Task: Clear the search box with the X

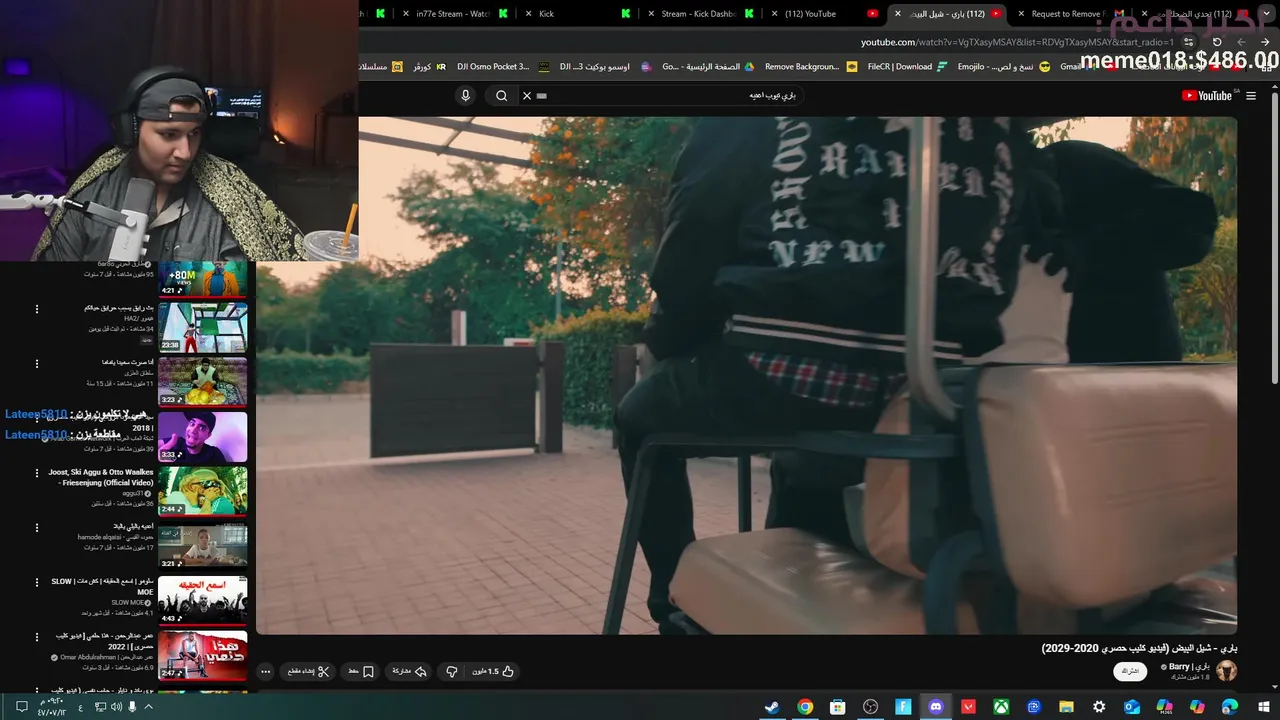Action: click(527, 96)
